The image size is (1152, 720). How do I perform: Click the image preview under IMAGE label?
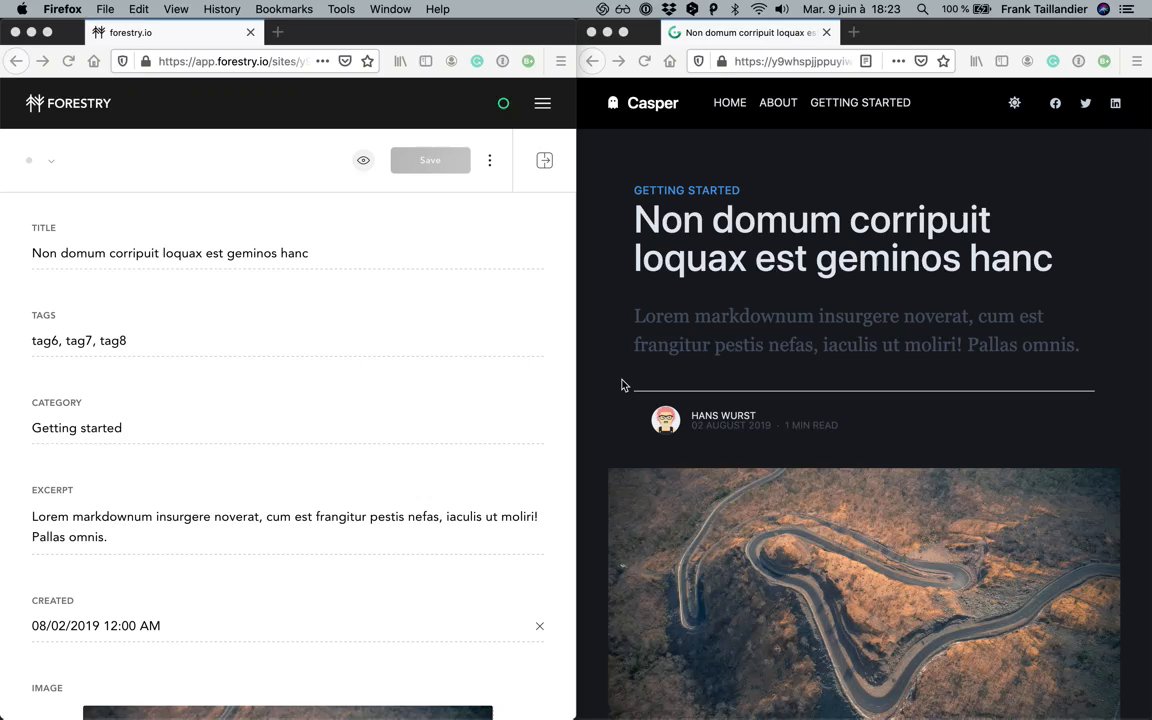click(287, 713)
